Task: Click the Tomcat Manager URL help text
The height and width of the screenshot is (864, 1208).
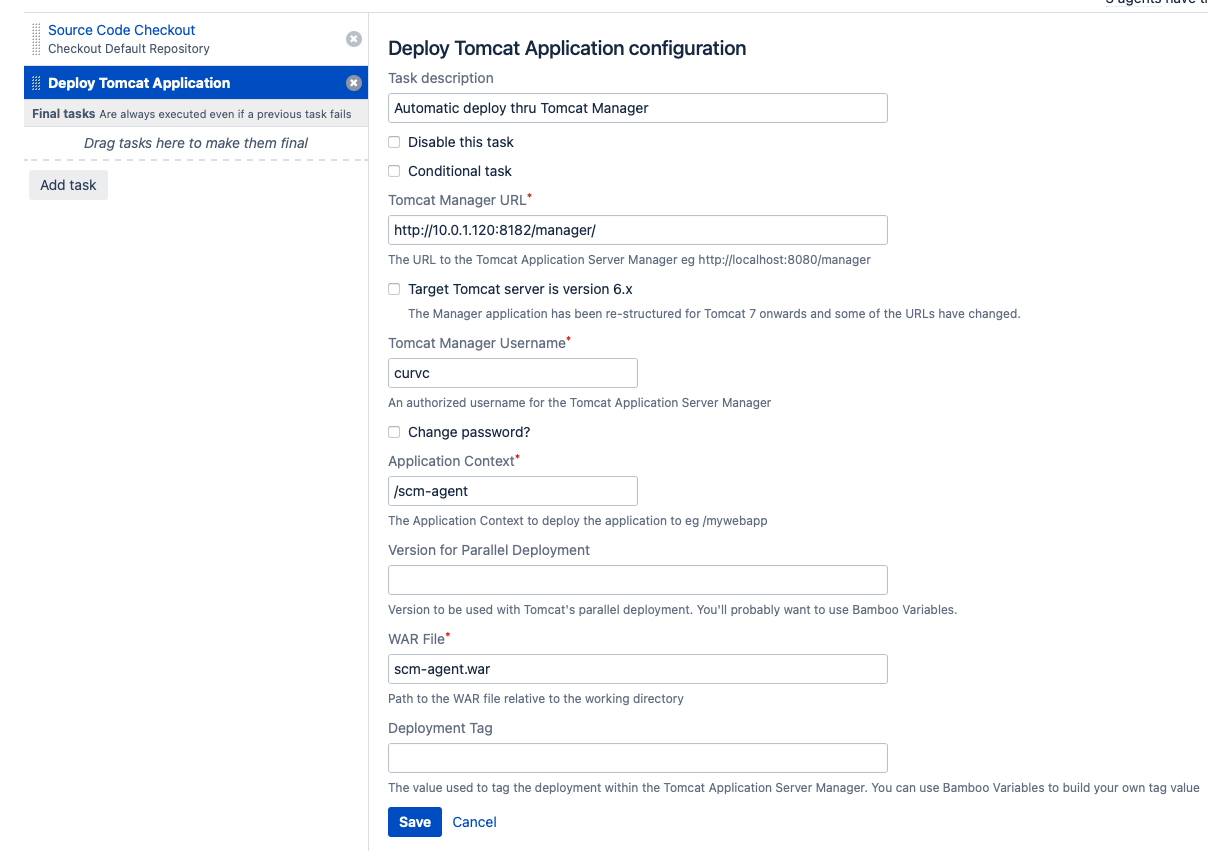Action: tap(630, 260)
